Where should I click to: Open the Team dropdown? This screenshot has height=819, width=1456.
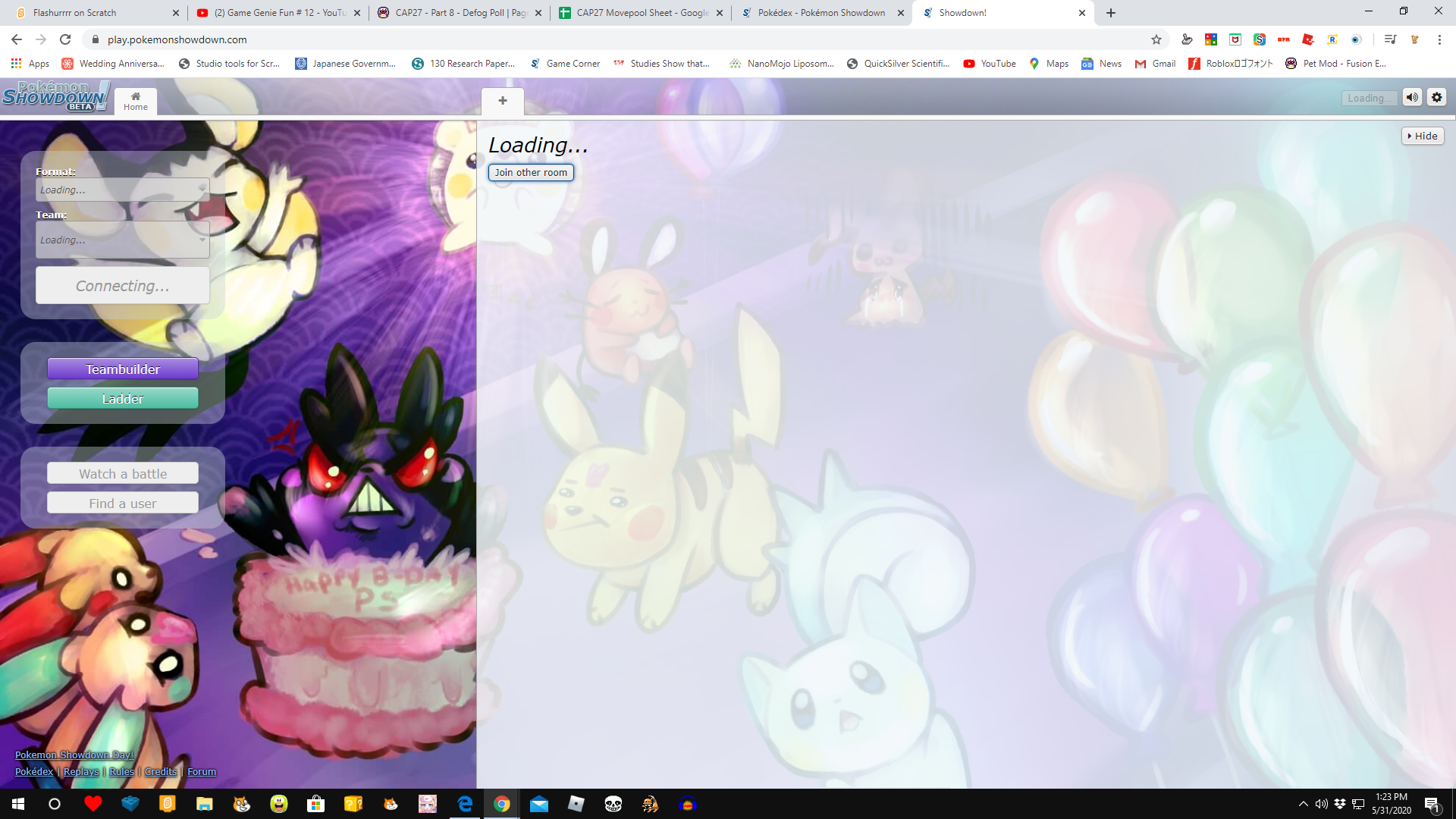click(123, 240)
